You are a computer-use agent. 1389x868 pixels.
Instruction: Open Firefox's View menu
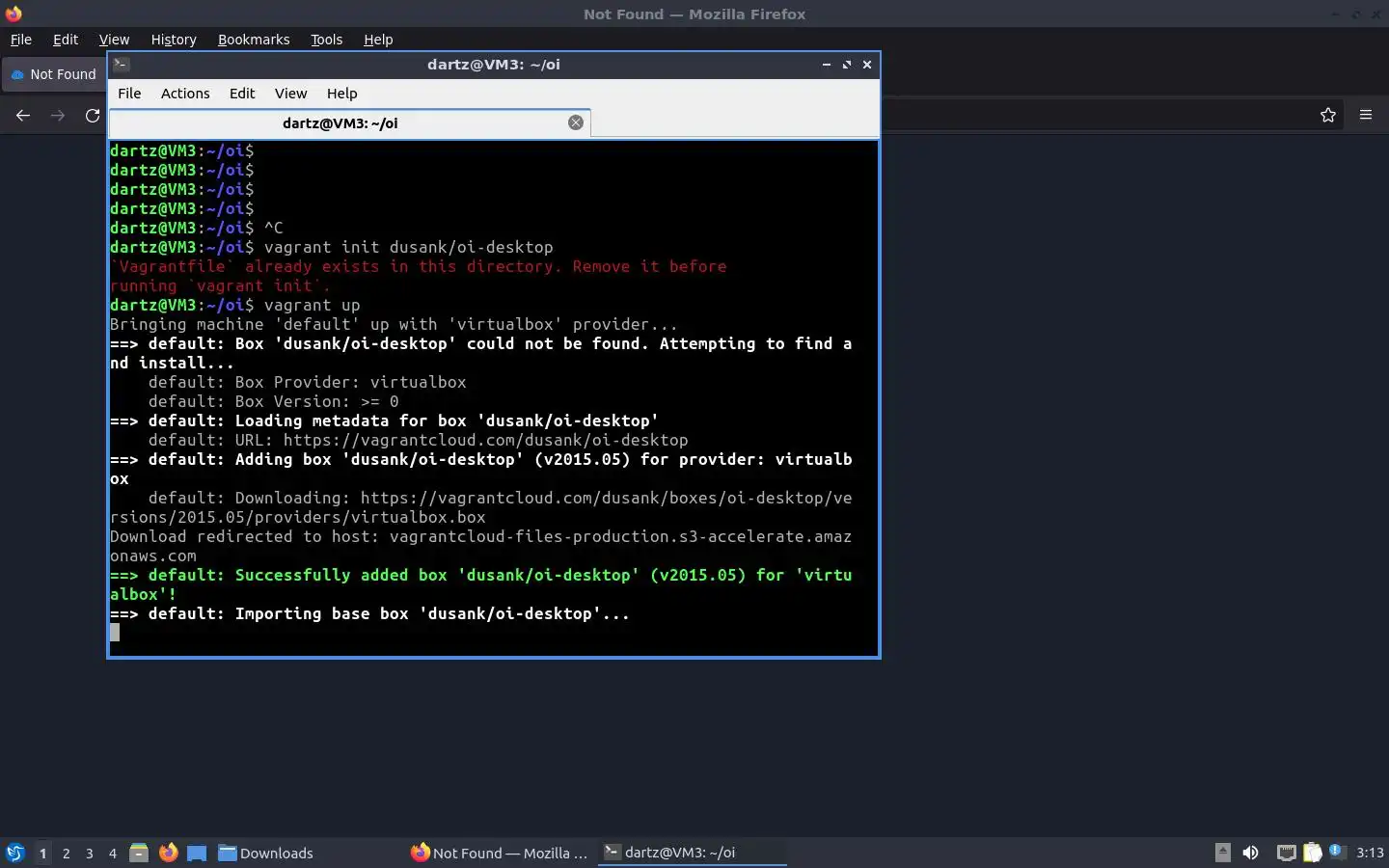[x=114, y=40]
